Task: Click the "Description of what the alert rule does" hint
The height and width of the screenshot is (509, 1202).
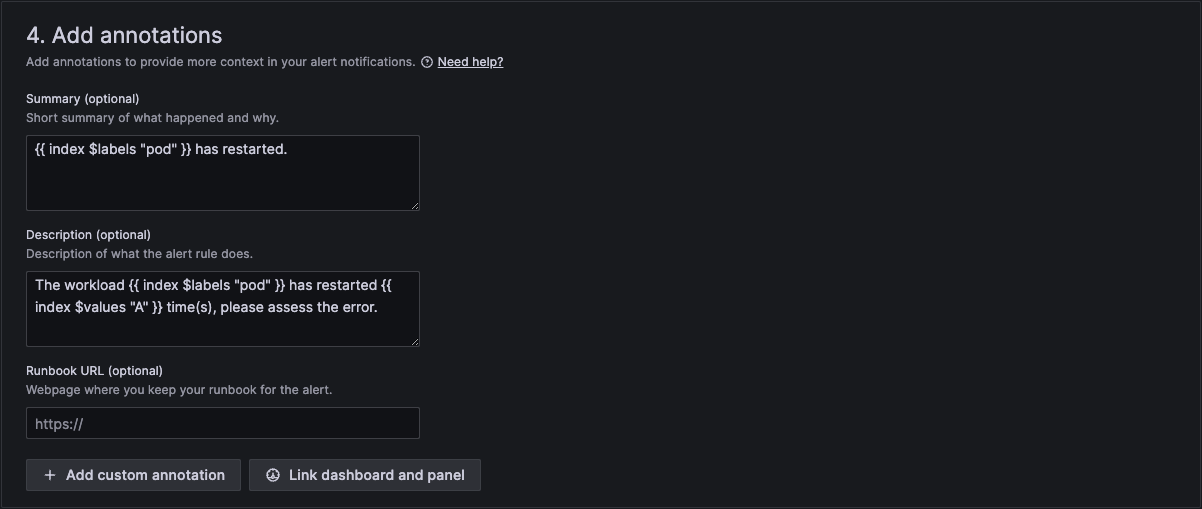Action: click(x=139, y=254)
